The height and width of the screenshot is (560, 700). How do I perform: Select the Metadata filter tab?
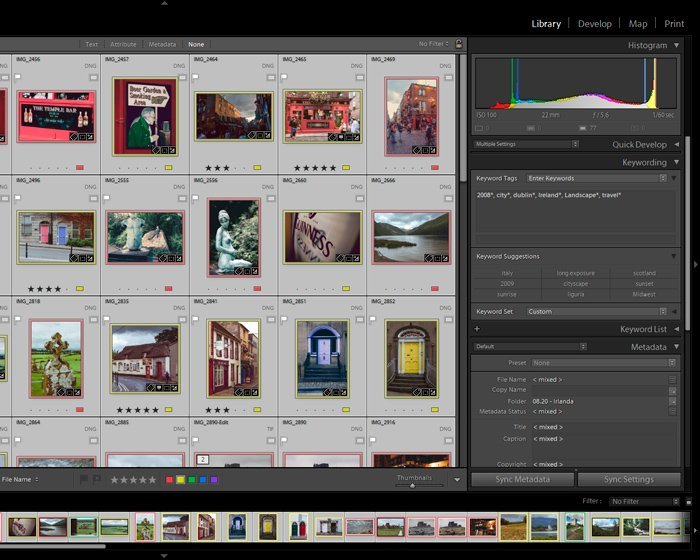162,44
